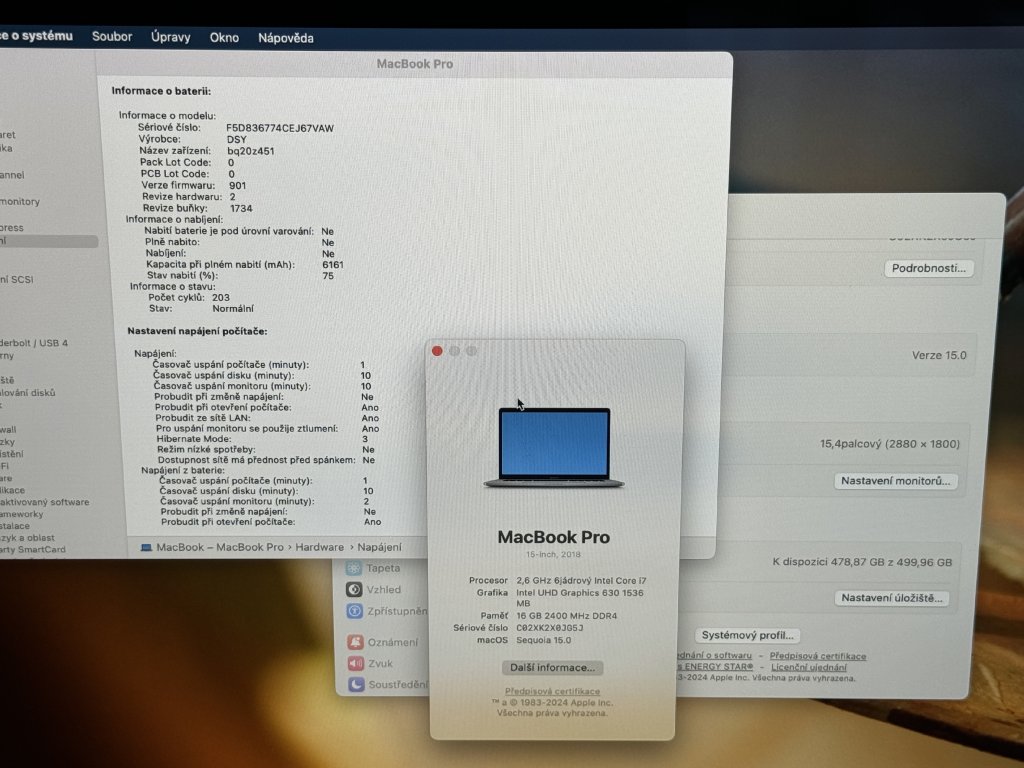Click the Informace o baterii heading
Screen dimensions: 1024x768
coord(161,91)
